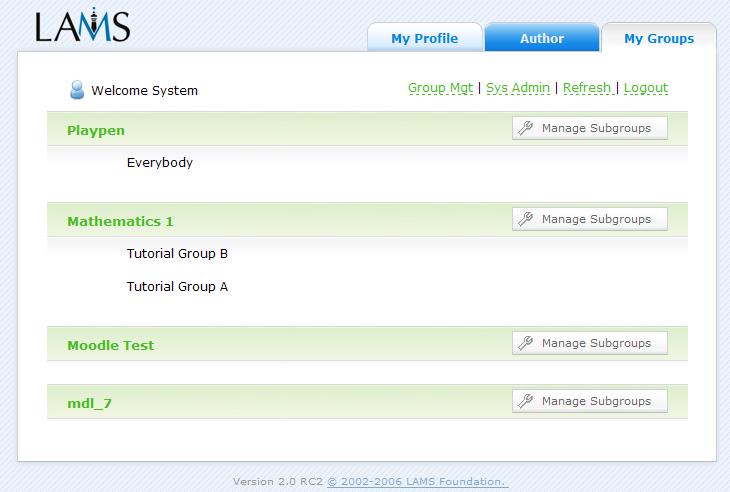This screenshot has height=492, width=730.
Task: Click wrench icon in Moodle Test row
Action: [526, 343]
